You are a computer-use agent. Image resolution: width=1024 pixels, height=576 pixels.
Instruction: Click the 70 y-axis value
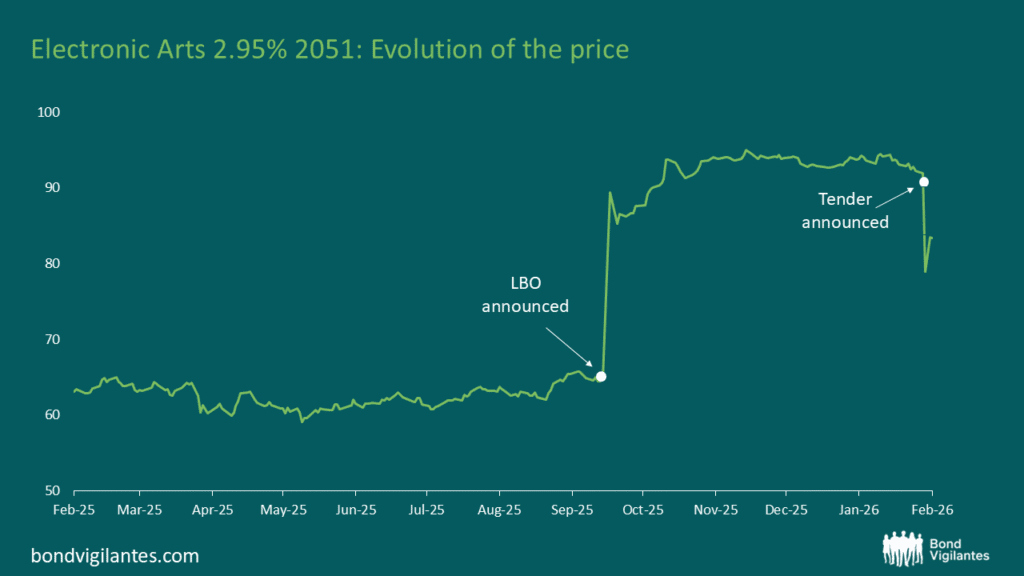pyautogui.click(x=53, y=340)
